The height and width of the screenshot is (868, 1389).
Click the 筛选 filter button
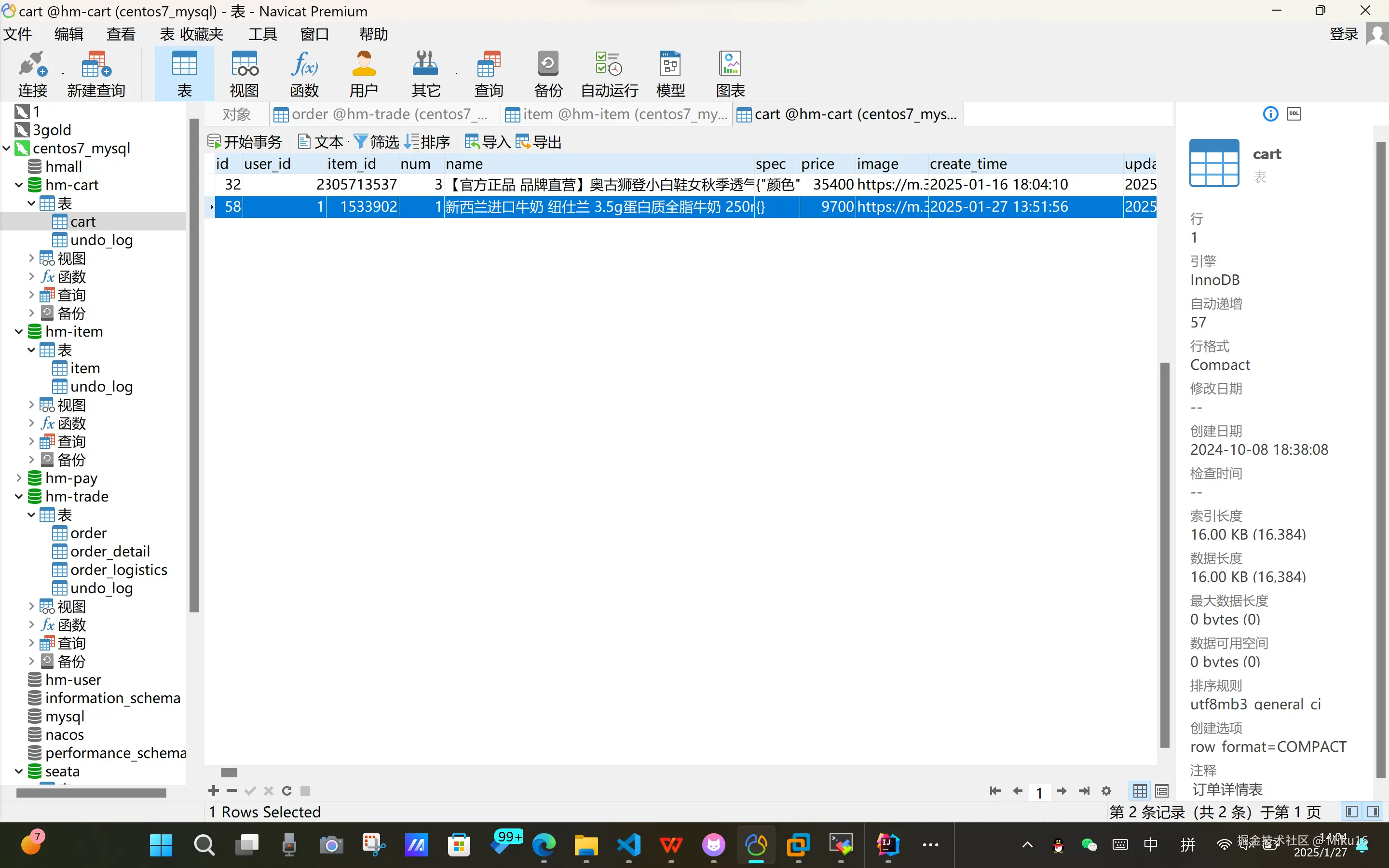click(377, 142)
